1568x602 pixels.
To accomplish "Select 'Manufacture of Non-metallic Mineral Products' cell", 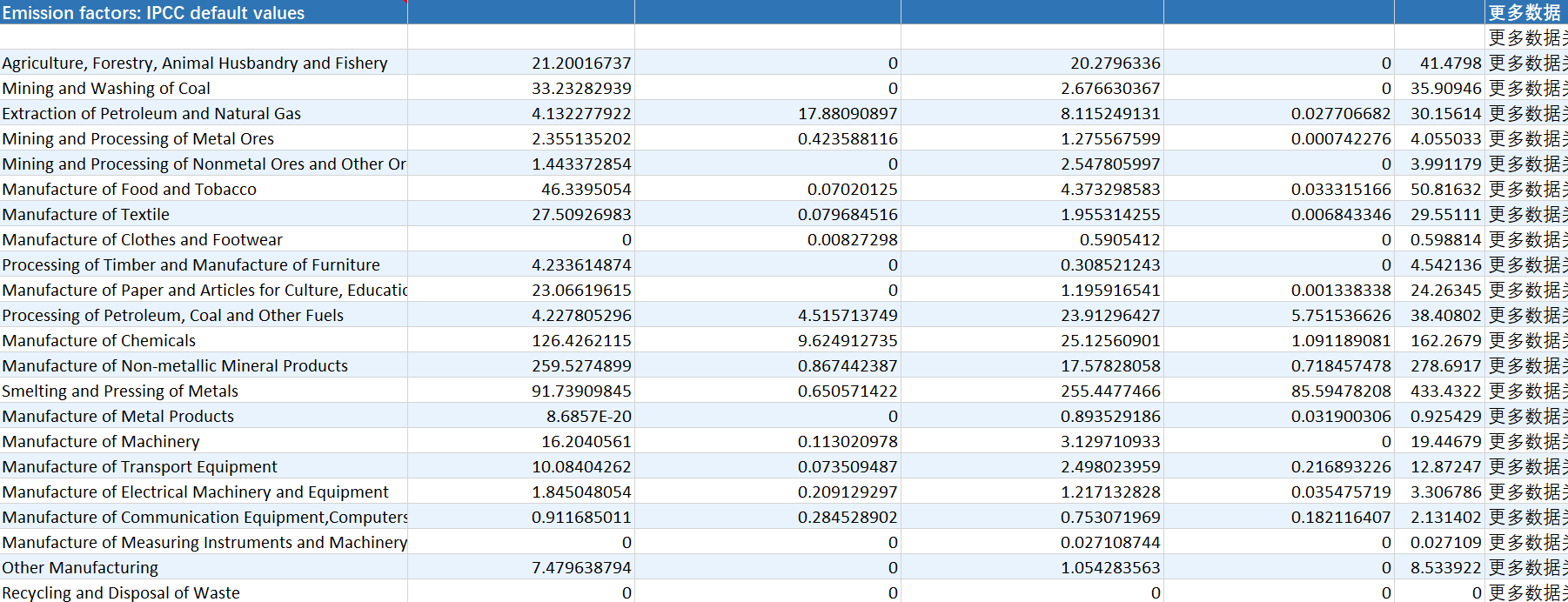I will tap(204, 365).
